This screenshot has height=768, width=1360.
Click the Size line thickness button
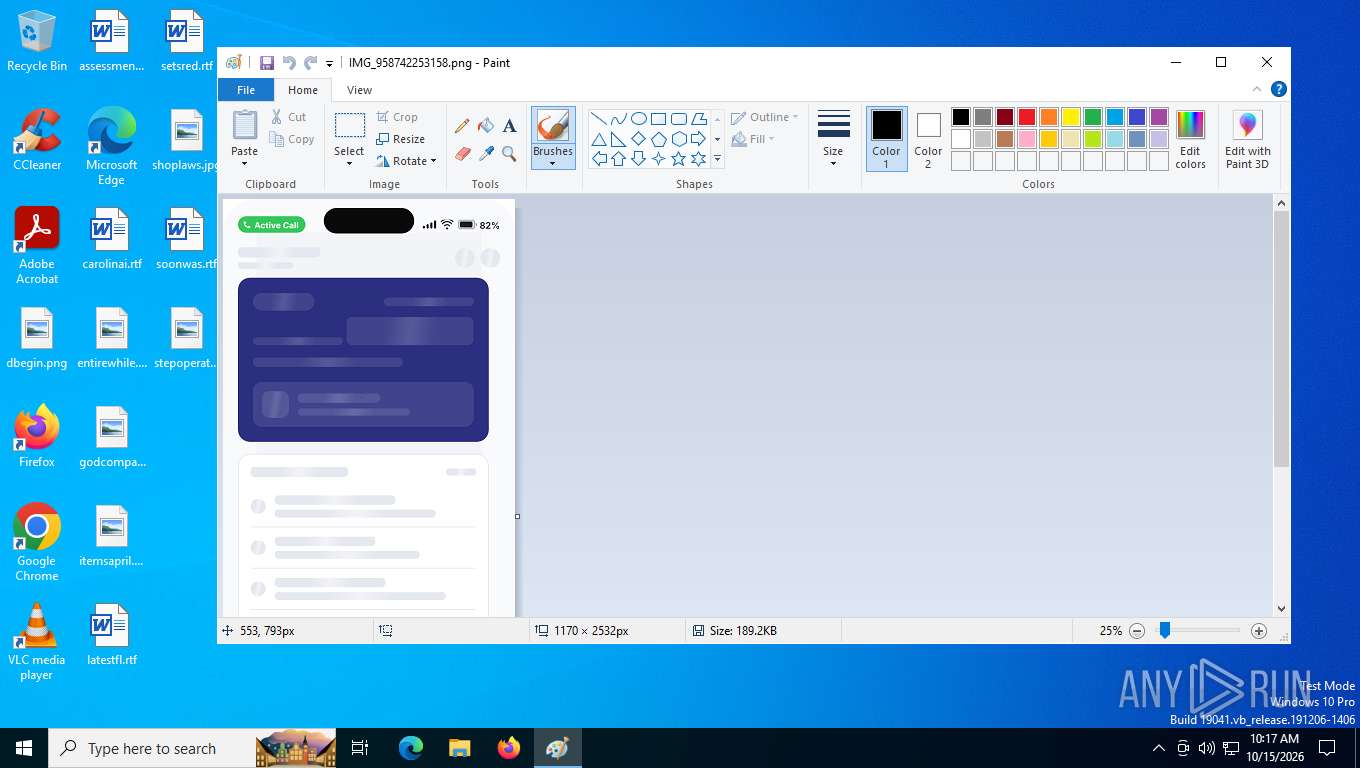(x=833, y=137)
